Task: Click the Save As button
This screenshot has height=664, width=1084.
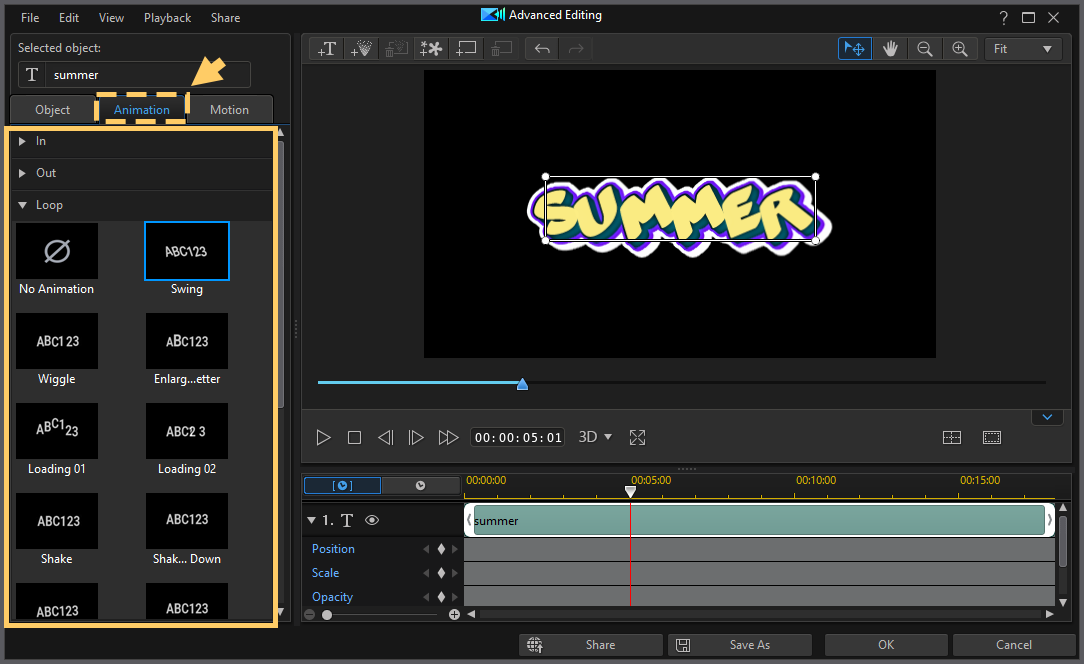Action: point(740,644)
